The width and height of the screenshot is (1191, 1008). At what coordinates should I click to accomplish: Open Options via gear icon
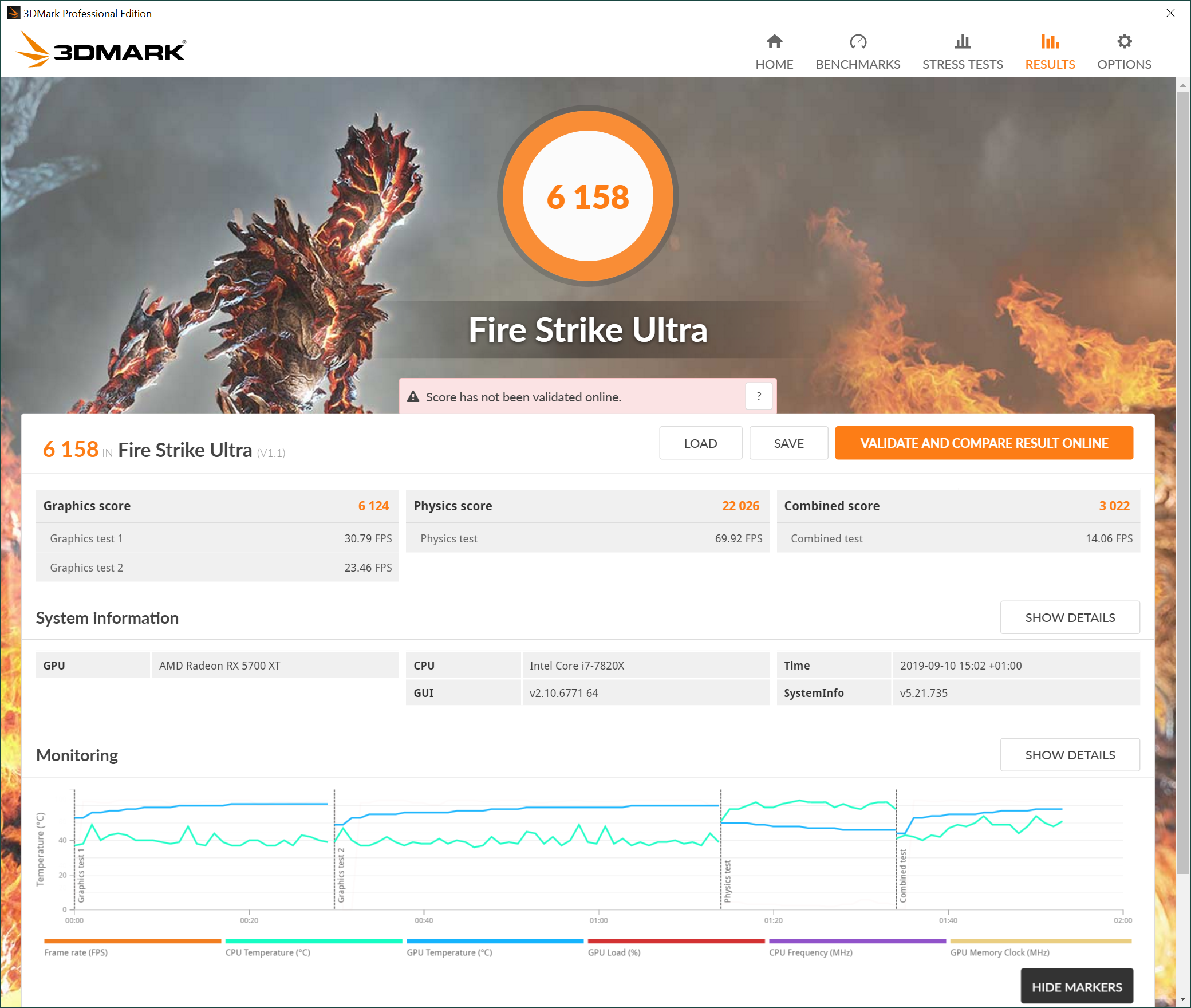[x=1124, y=41]
